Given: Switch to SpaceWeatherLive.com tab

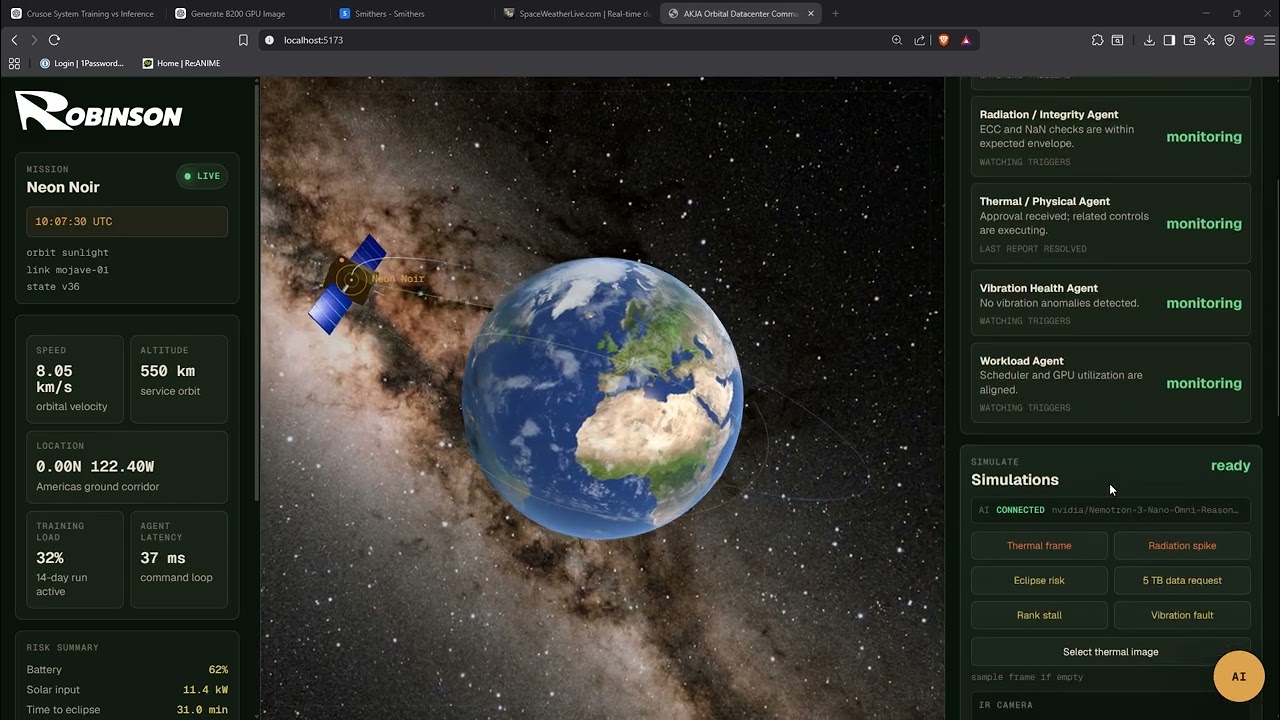Looking at the screenshot, I should tap(575, 13).
